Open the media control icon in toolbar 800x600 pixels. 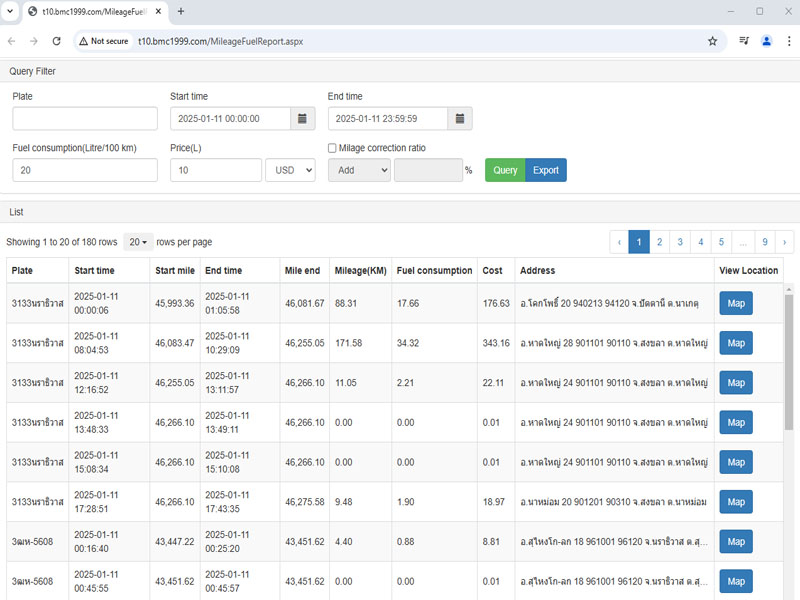(x=744, y=41)
